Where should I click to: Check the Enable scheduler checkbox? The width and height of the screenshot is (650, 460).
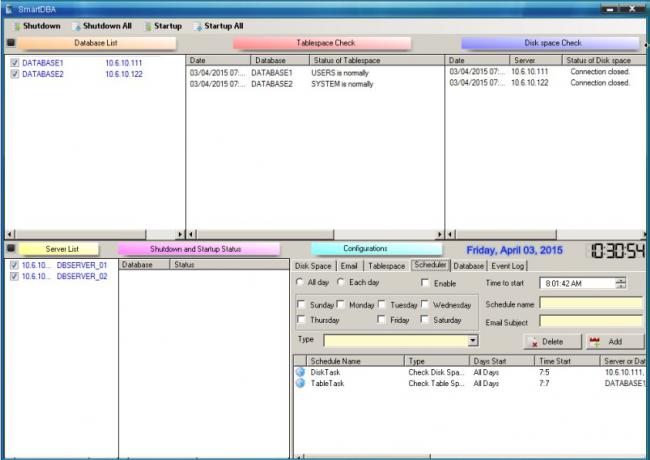click(425, 283)
